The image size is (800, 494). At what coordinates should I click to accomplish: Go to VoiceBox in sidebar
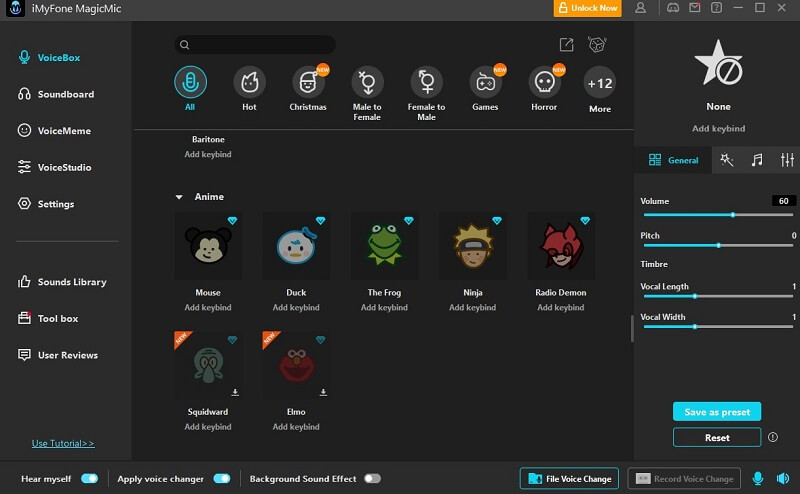pyautogui.click(x=49, y=58)
